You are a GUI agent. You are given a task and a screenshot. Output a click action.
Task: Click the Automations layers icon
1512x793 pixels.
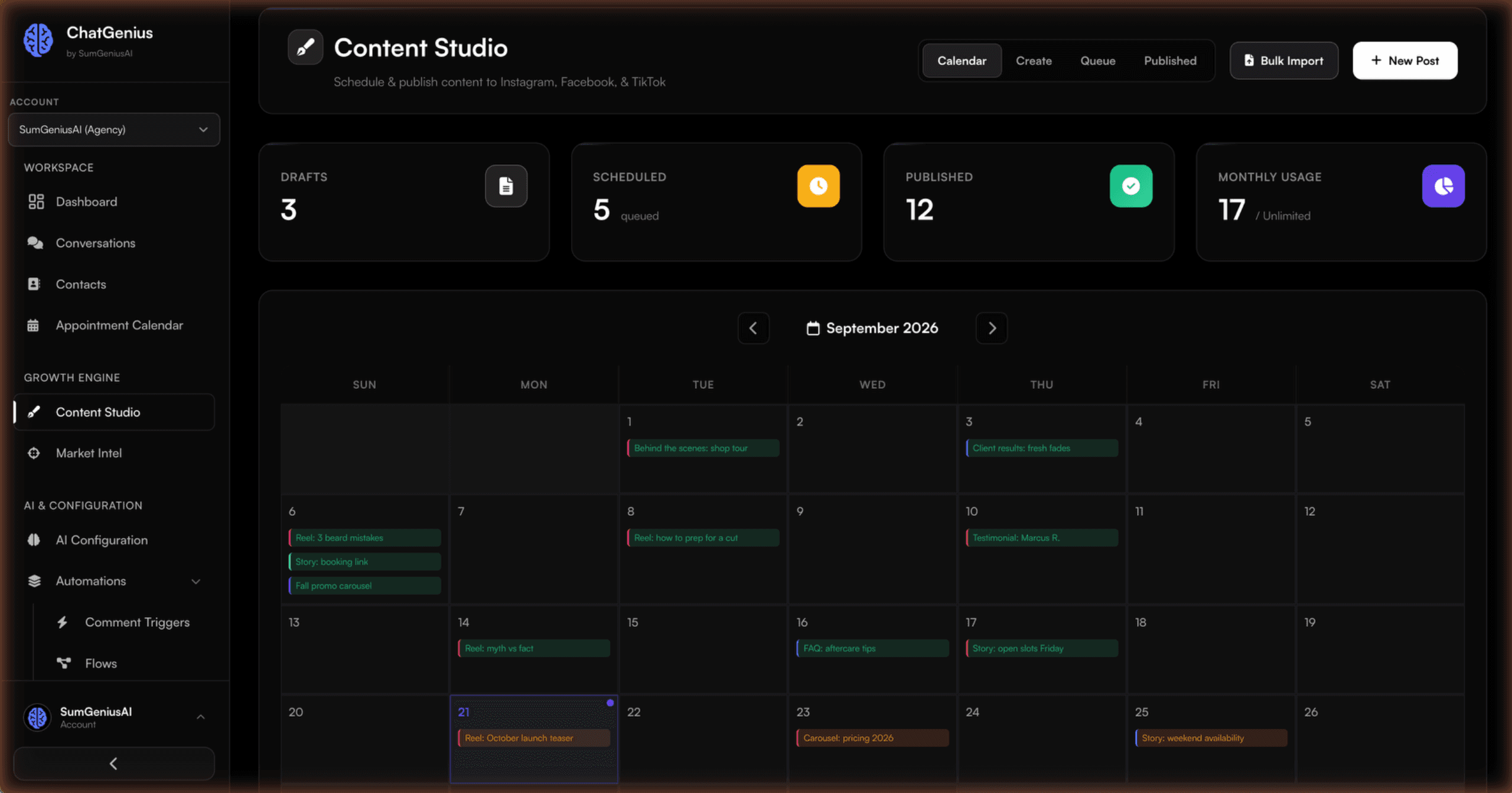point(34,581)
